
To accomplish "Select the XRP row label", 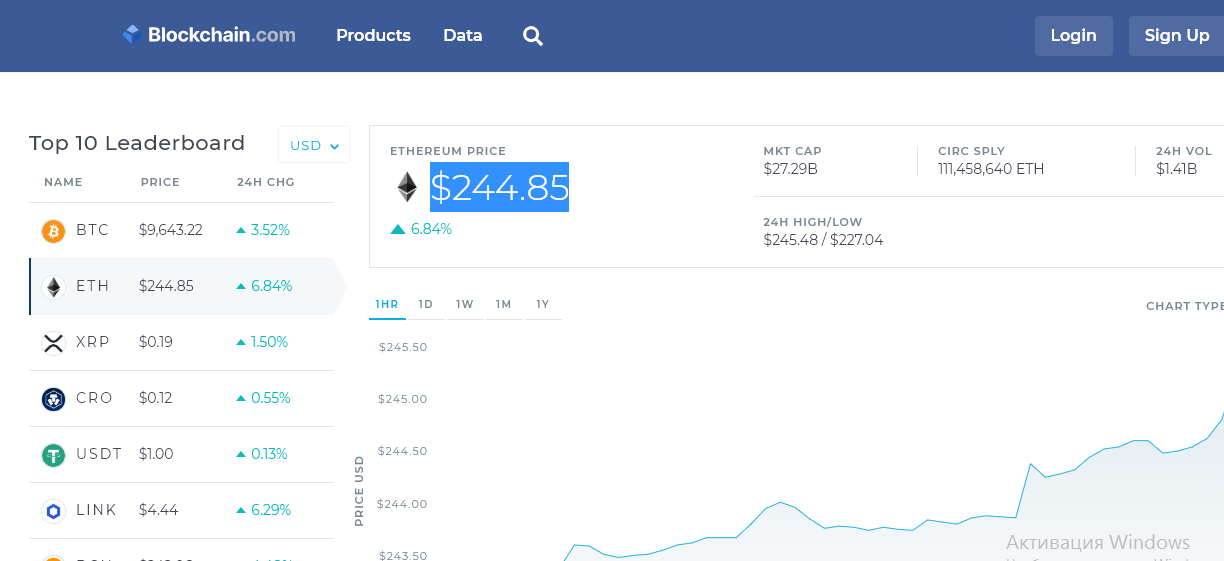I will point(93,342).
